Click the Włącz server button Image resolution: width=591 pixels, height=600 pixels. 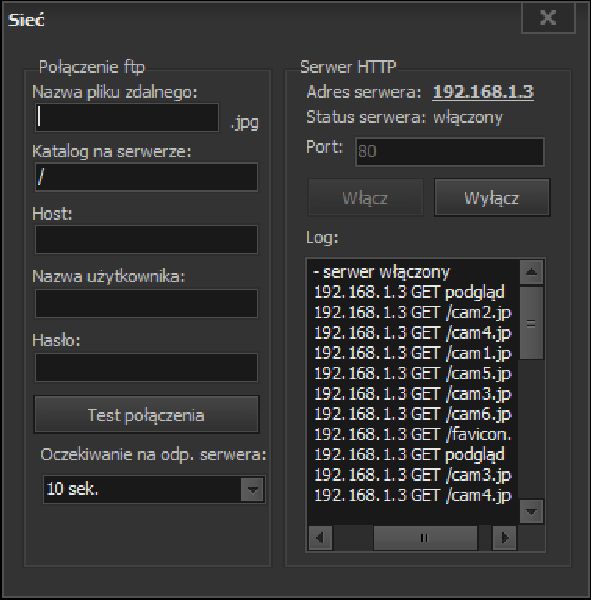click(366, 198)
